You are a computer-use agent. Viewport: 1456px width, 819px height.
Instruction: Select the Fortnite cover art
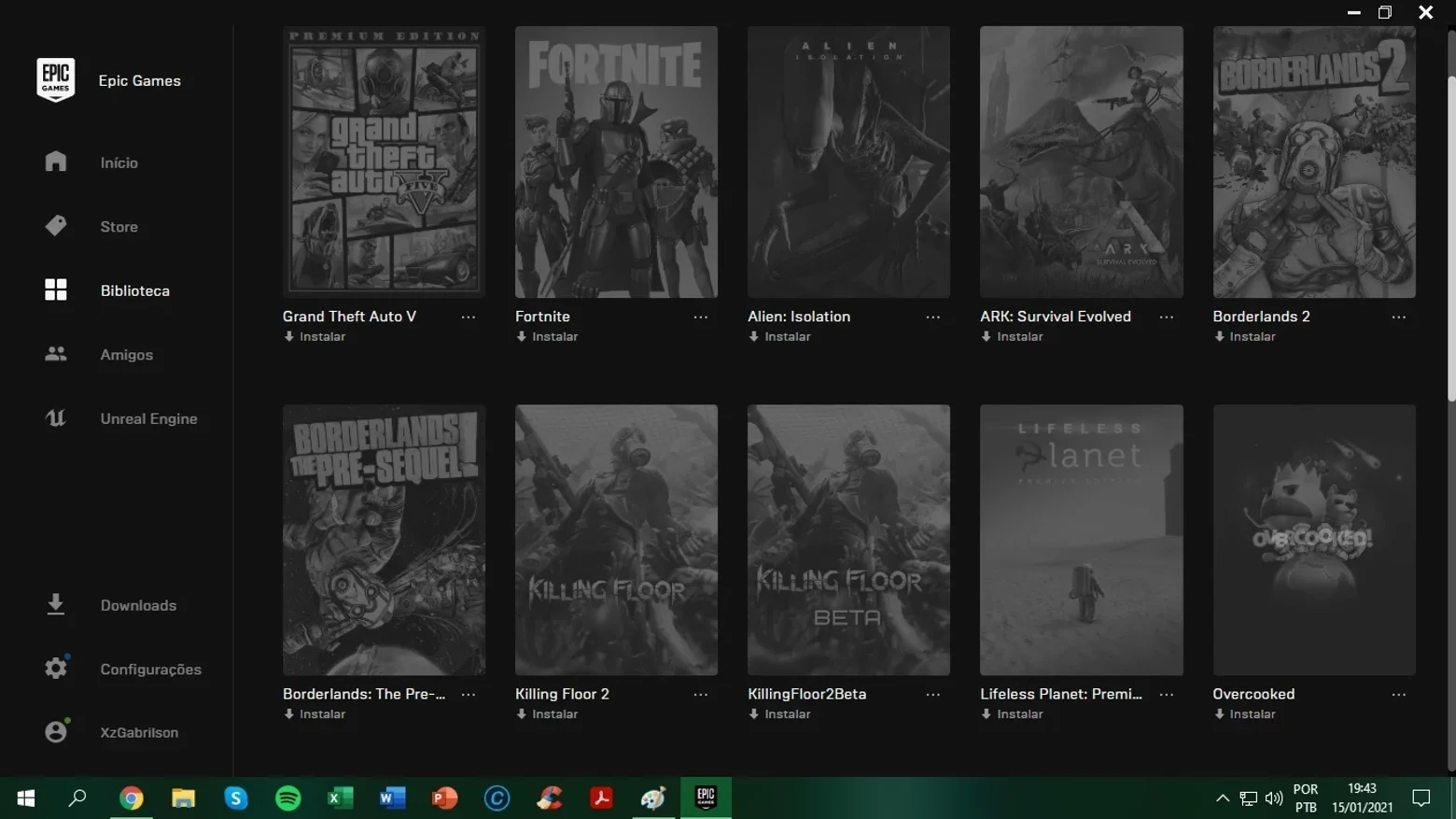click(x=616, y=162)
